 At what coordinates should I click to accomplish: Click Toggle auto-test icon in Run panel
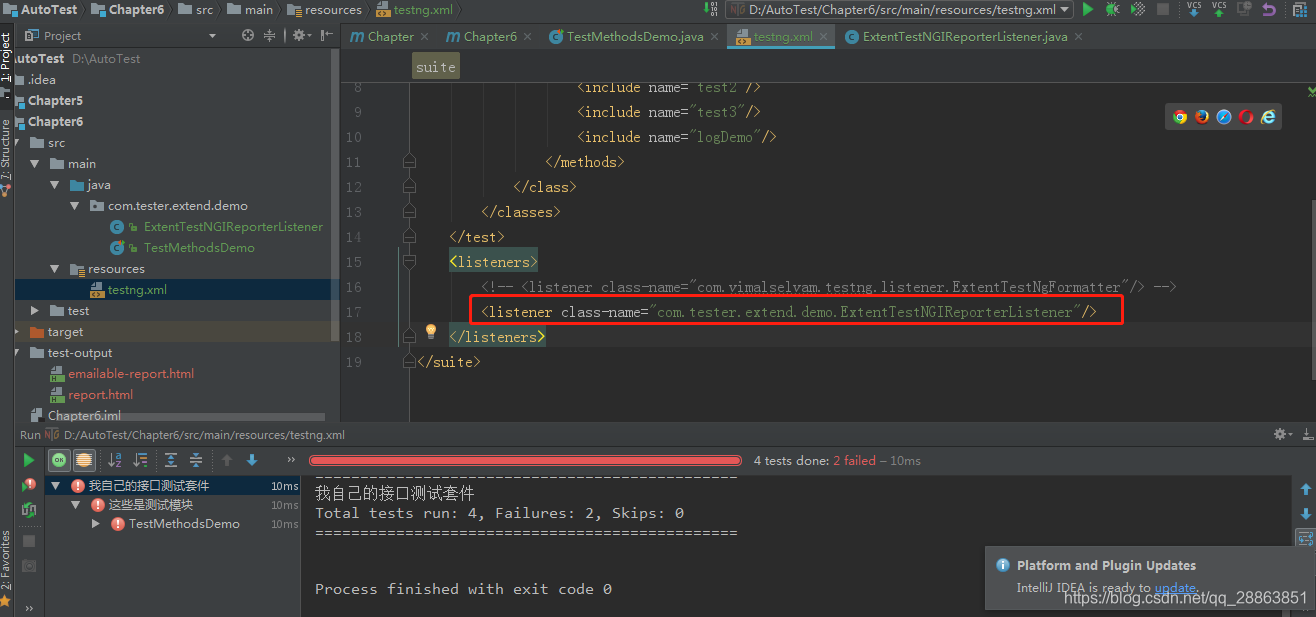[x=29, y=510]
